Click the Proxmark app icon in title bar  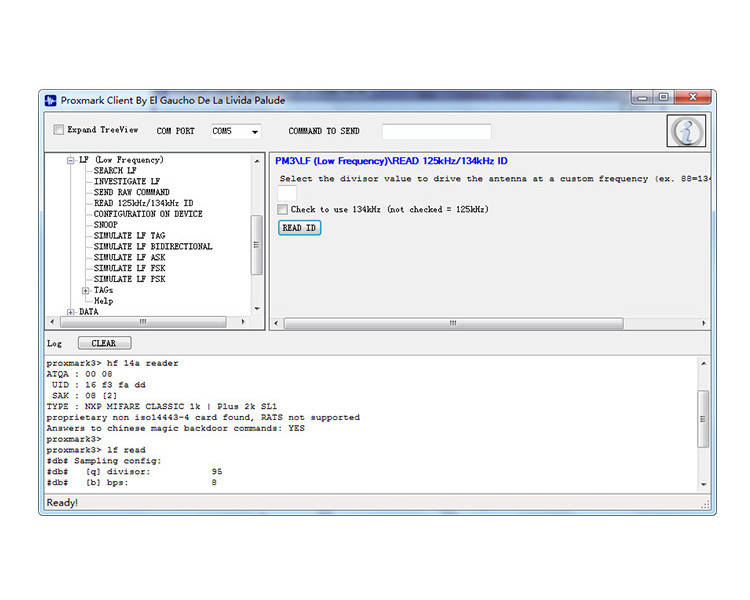[x=51, y=100]
